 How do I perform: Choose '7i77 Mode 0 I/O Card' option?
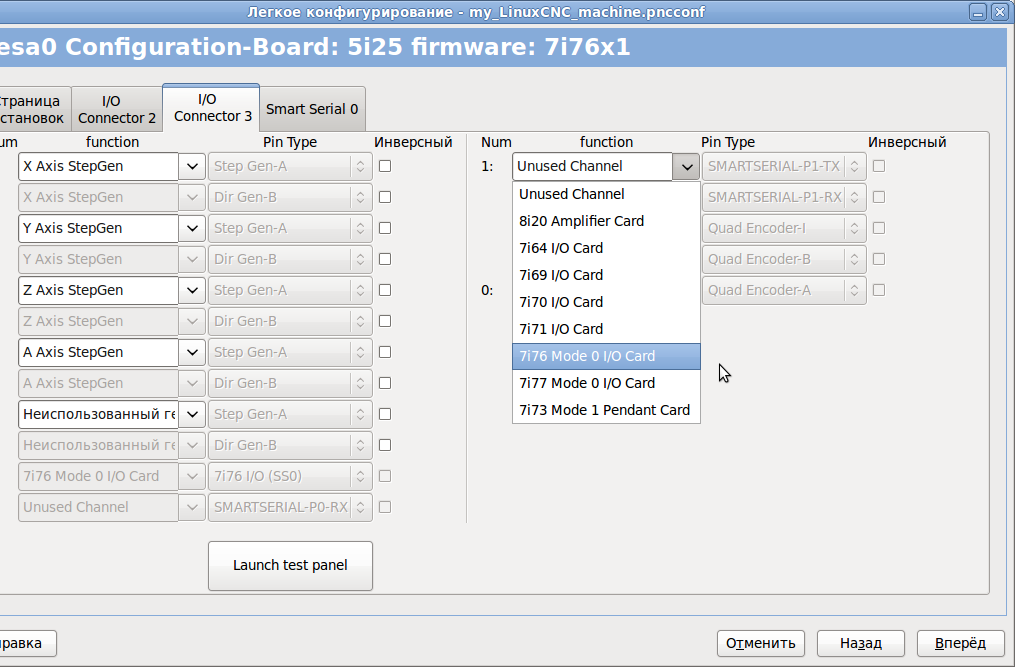(606, 383)
